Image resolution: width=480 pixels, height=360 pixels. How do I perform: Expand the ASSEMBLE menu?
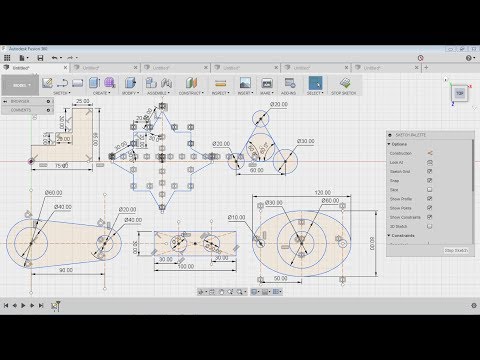point(158,93)
